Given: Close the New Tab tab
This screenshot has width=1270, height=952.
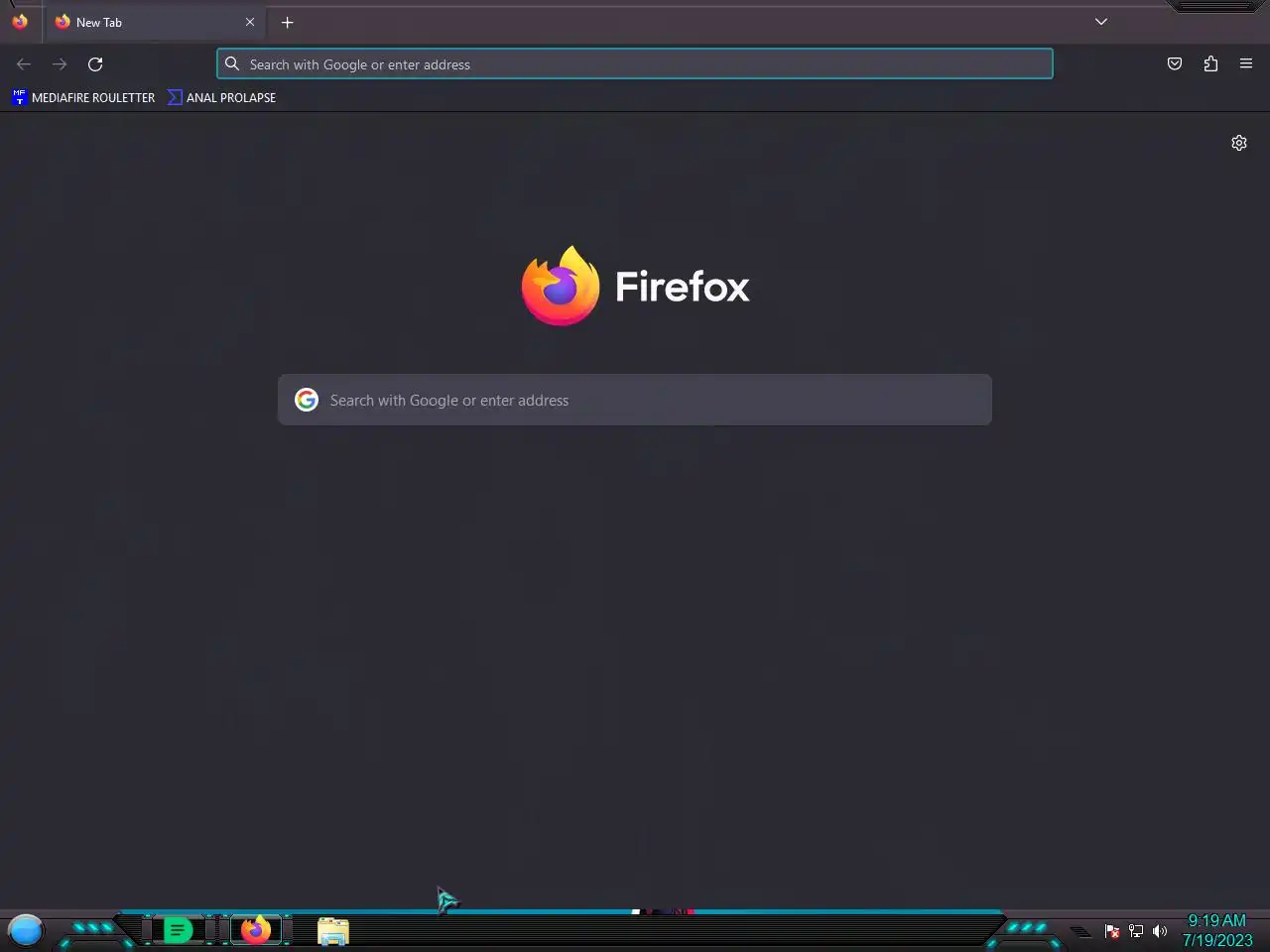Looking at the screenshot, I should coord(250,22).
